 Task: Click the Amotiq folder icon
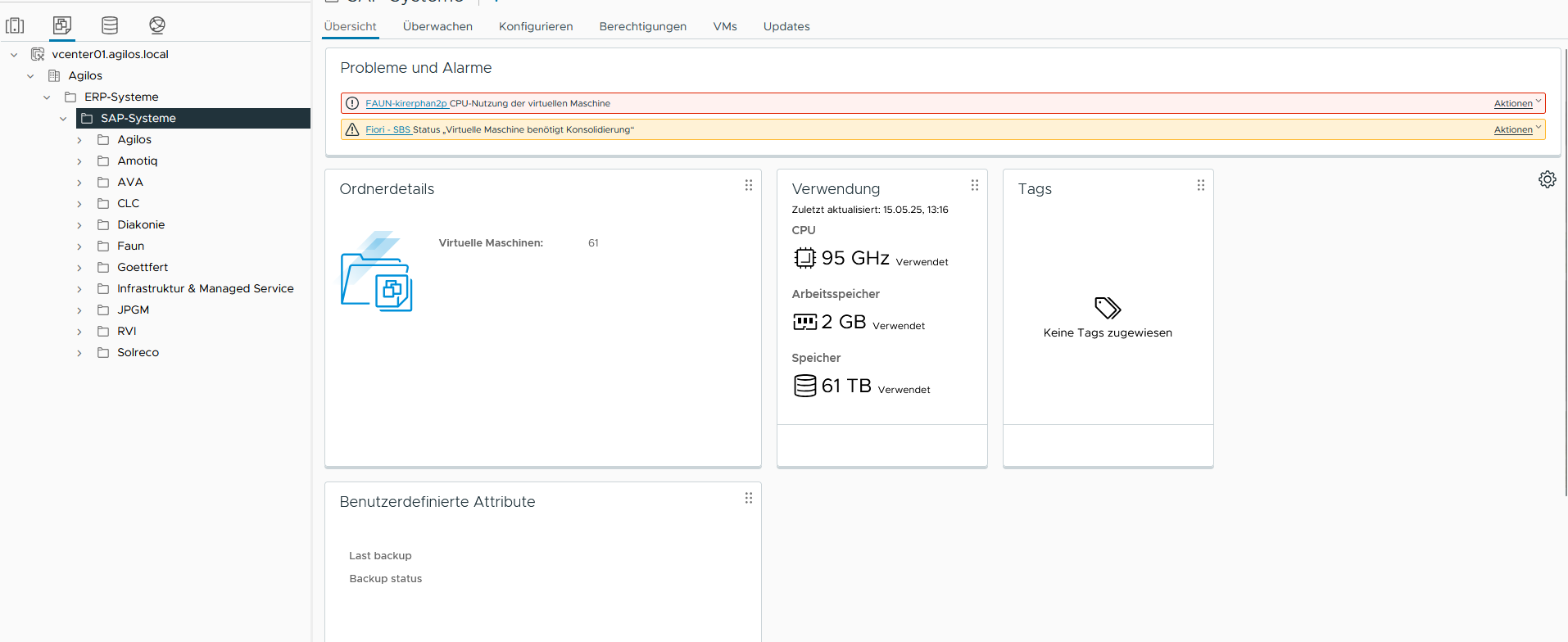[103, 160]
